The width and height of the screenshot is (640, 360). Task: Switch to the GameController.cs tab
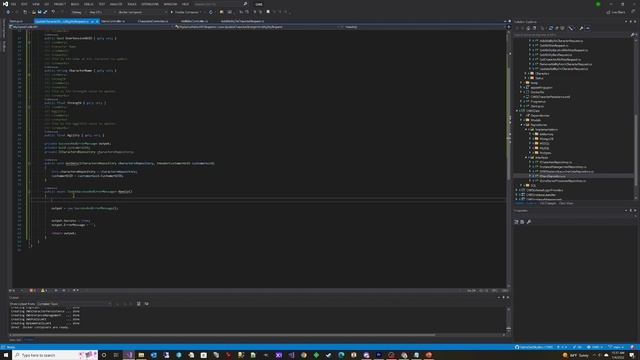pyautogui.click(x=113, y=21)
